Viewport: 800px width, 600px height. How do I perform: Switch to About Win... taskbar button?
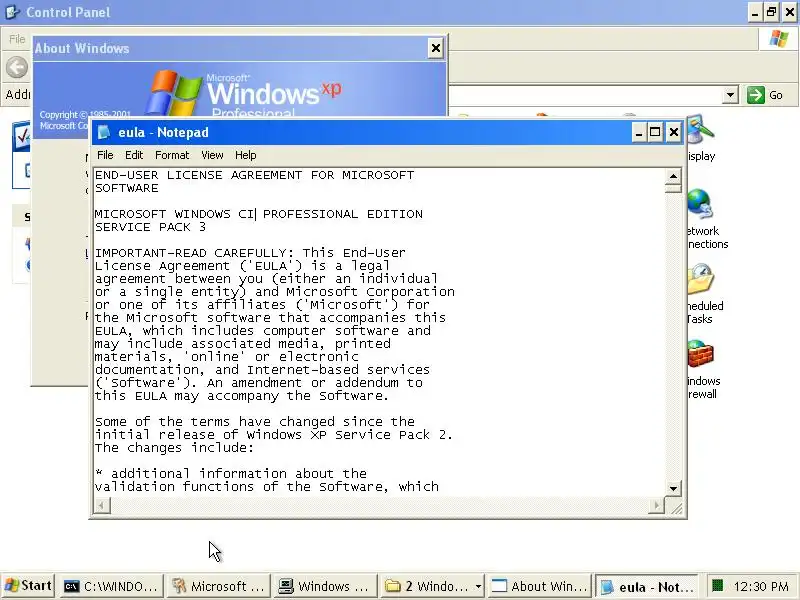pos(539,586)
